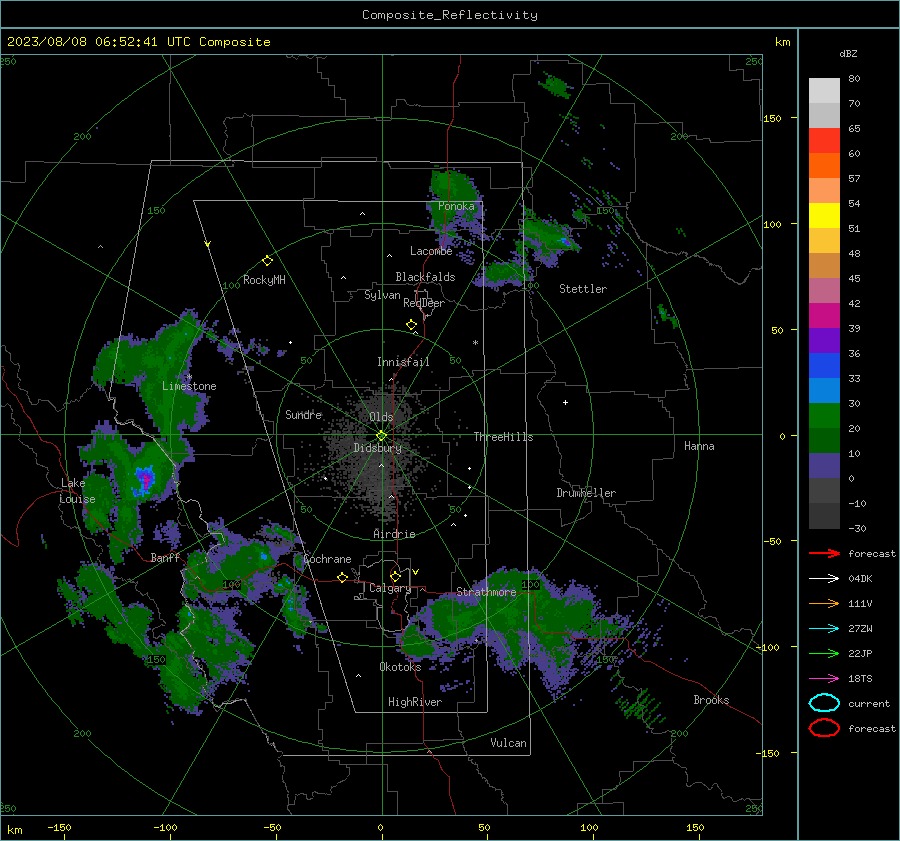900x841 pixels.
Task: Click the blue storm core west of Stettler
Action: pos(565,242)
